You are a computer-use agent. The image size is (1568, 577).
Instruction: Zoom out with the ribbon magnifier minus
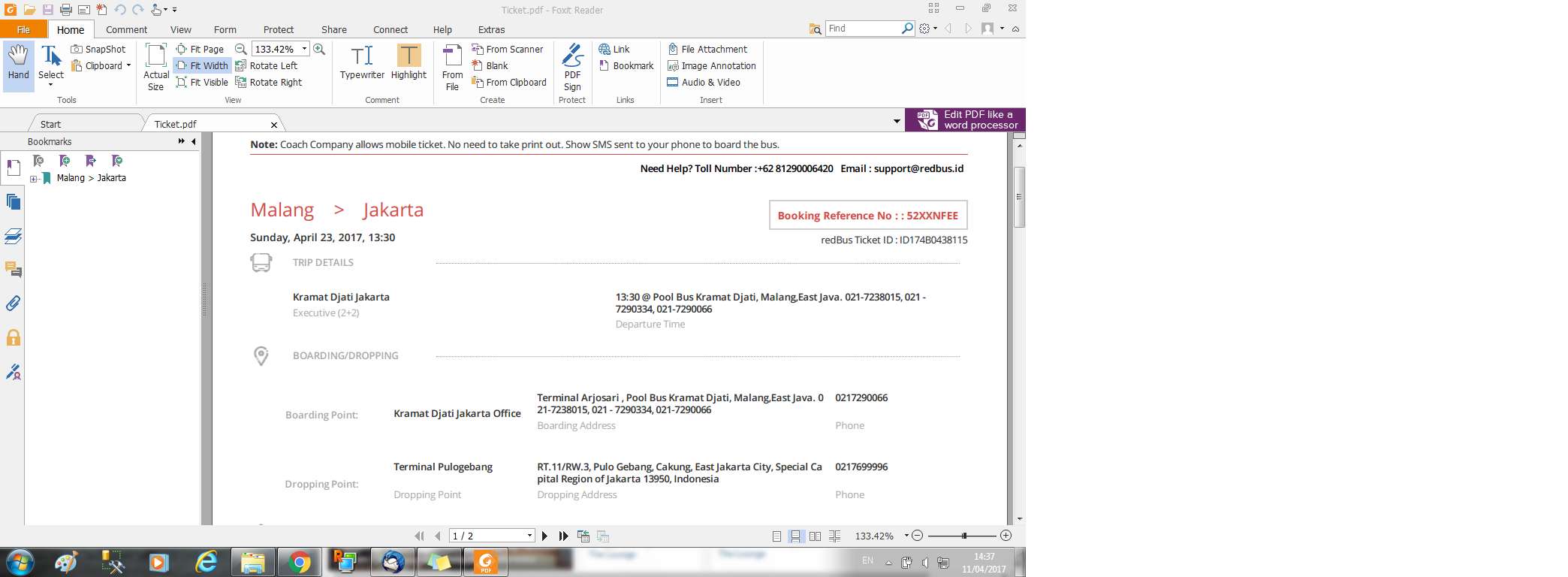pyautogui.click(x=241, y=49)
